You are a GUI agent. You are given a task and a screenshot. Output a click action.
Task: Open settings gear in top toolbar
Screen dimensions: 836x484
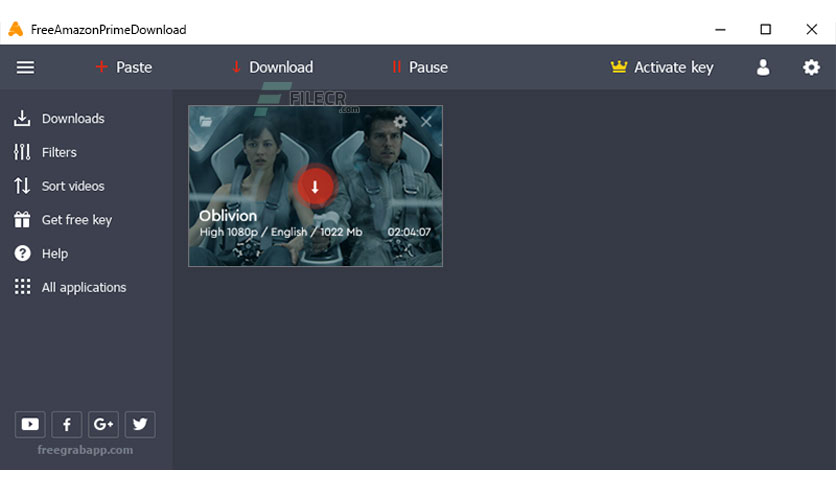pos(811,67)
